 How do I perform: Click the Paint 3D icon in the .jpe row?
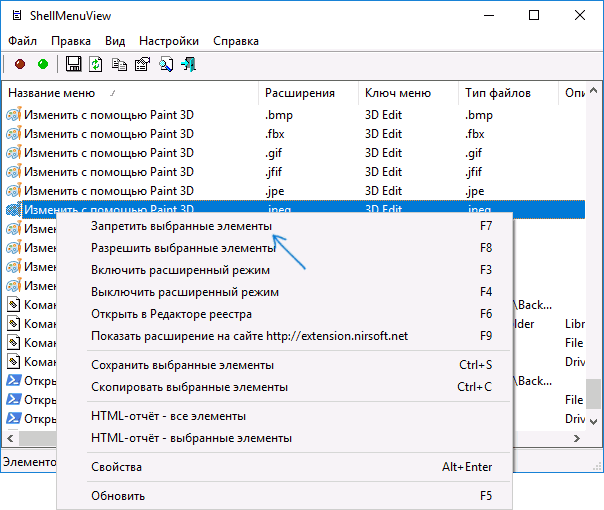coord(13,191)
